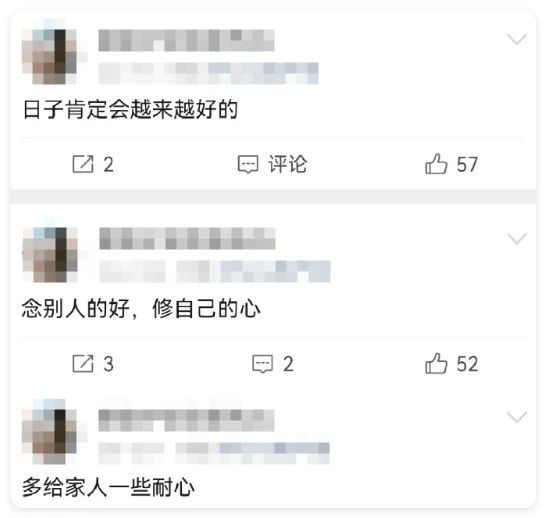Open second commenter's blurred username

pyautogui.click(x=187, y=238)
